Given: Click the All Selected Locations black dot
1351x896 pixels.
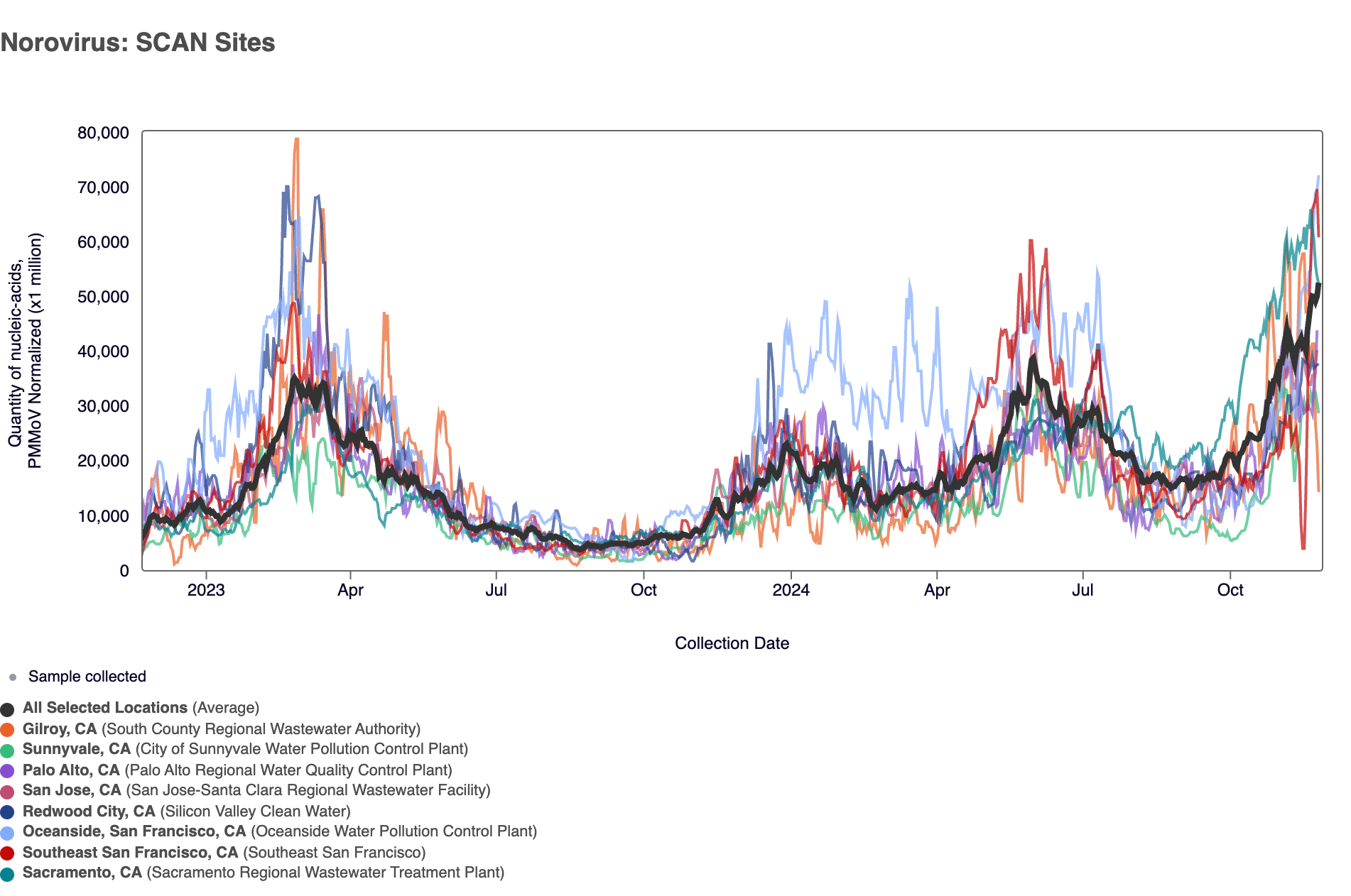Looking at the screenshot, I should (x=7, y=709).
